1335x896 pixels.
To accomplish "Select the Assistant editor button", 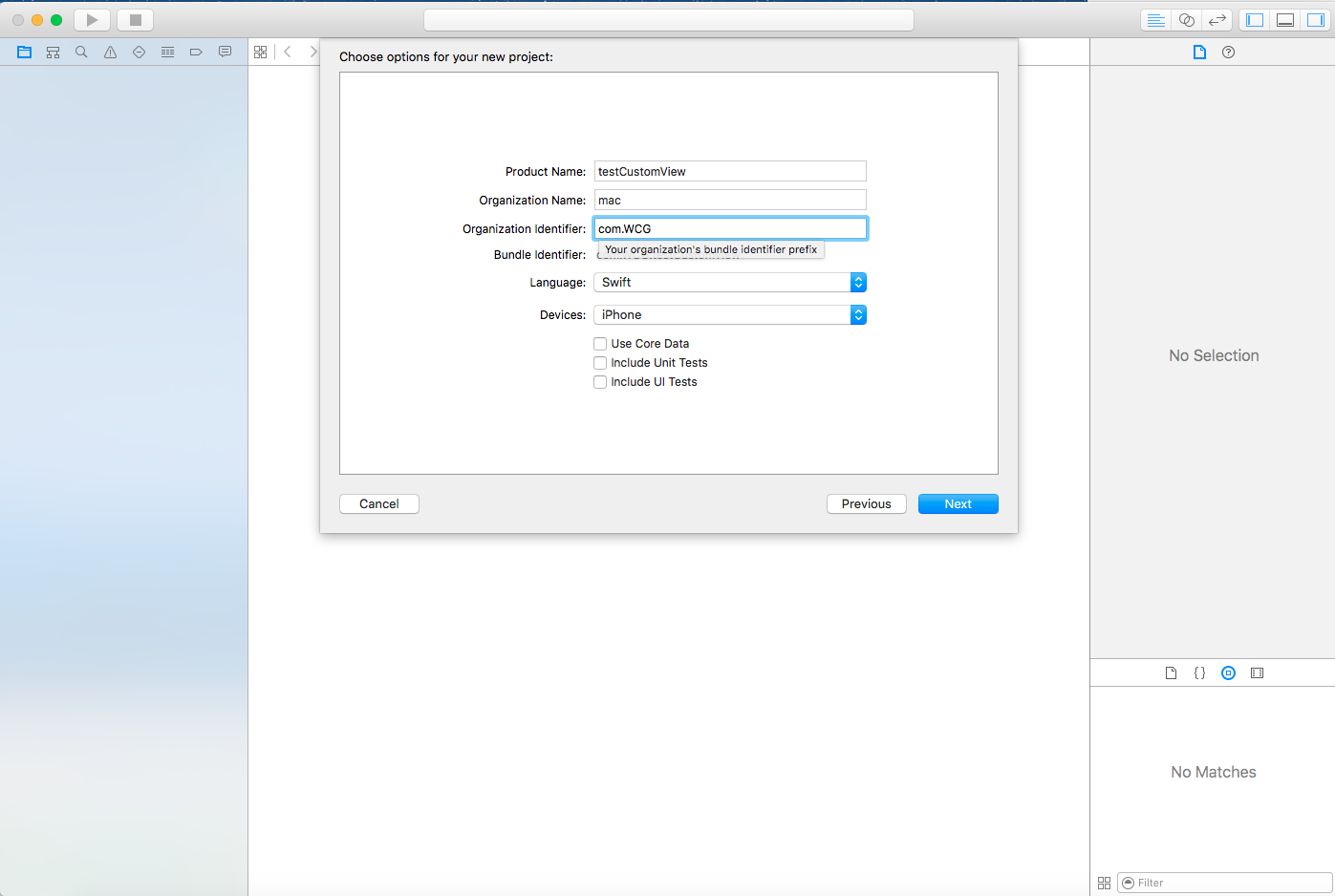I will [x=1187, y=20].
